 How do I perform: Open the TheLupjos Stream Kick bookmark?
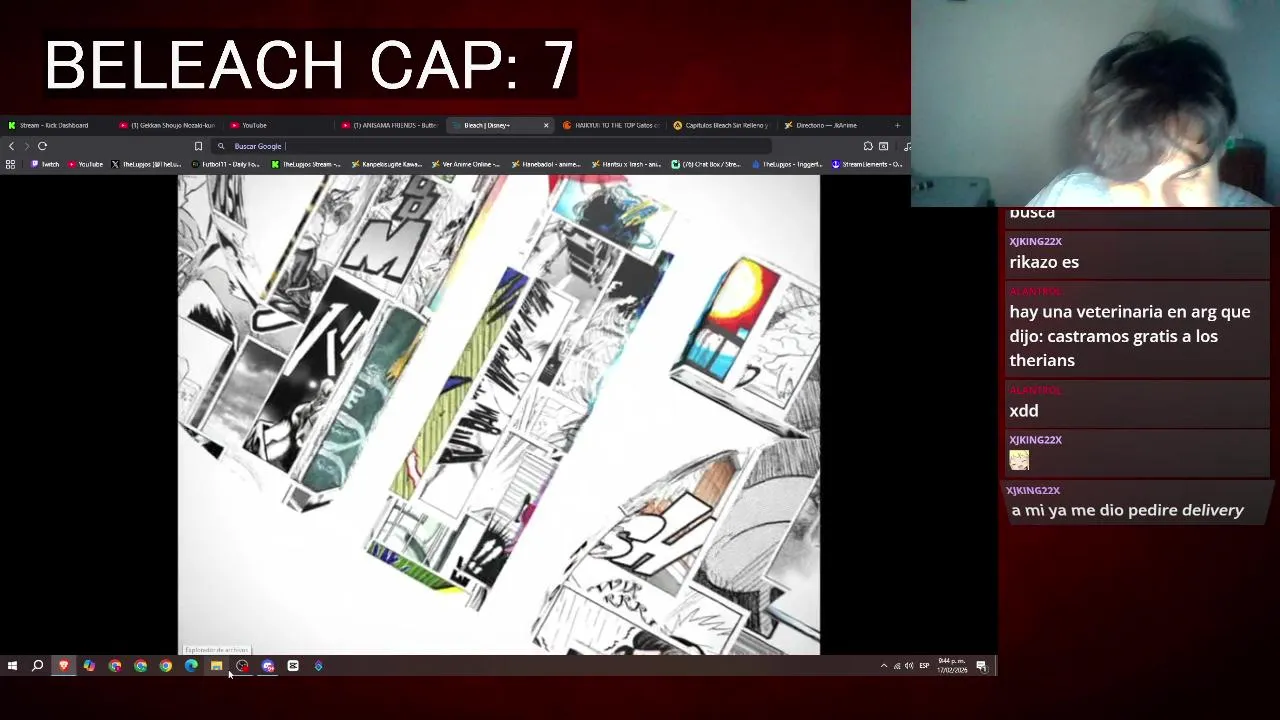pos(307,164)
